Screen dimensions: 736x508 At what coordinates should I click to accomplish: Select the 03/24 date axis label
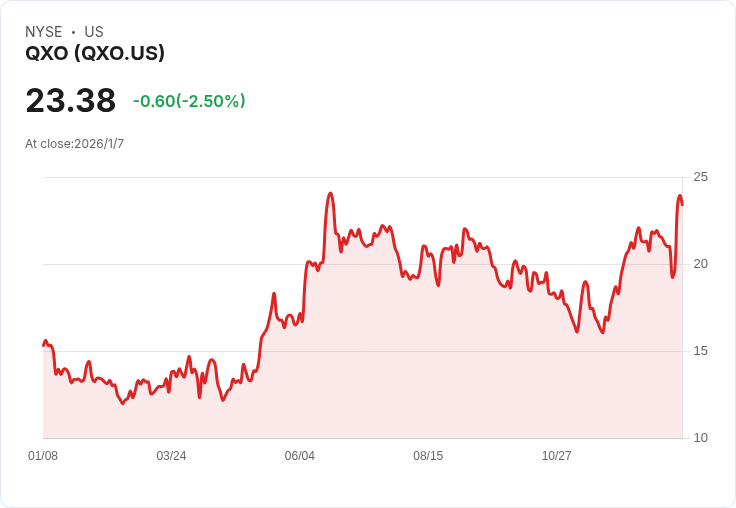pyautogui.click(x=171, y=456)
